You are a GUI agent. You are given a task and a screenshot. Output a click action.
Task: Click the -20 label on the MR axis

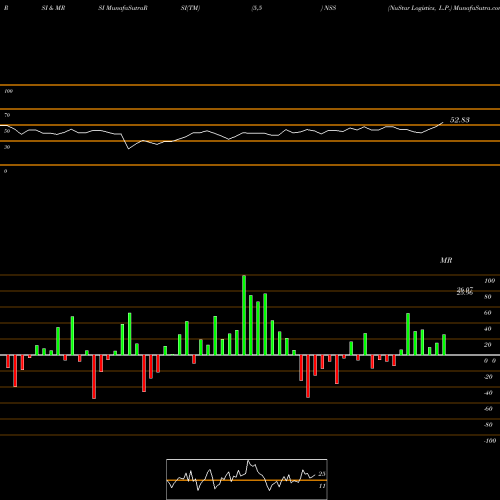[x=488, y=377]
